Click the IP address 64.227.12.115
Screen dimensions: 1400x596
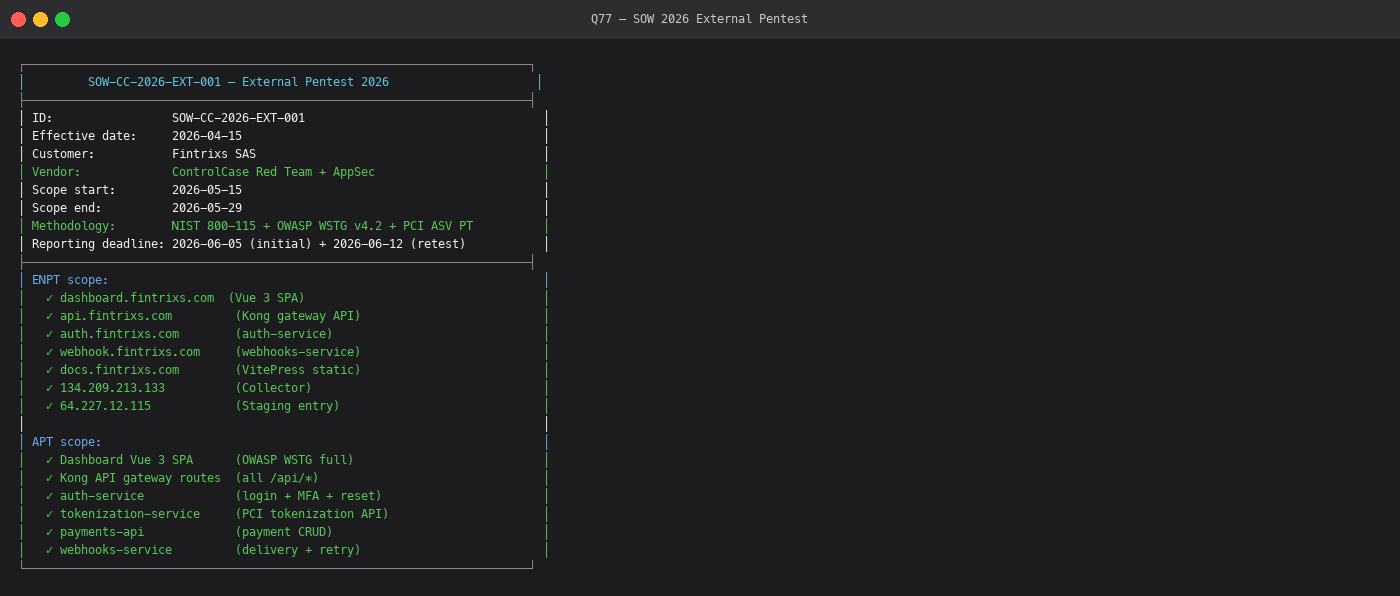tap(105, 406)
